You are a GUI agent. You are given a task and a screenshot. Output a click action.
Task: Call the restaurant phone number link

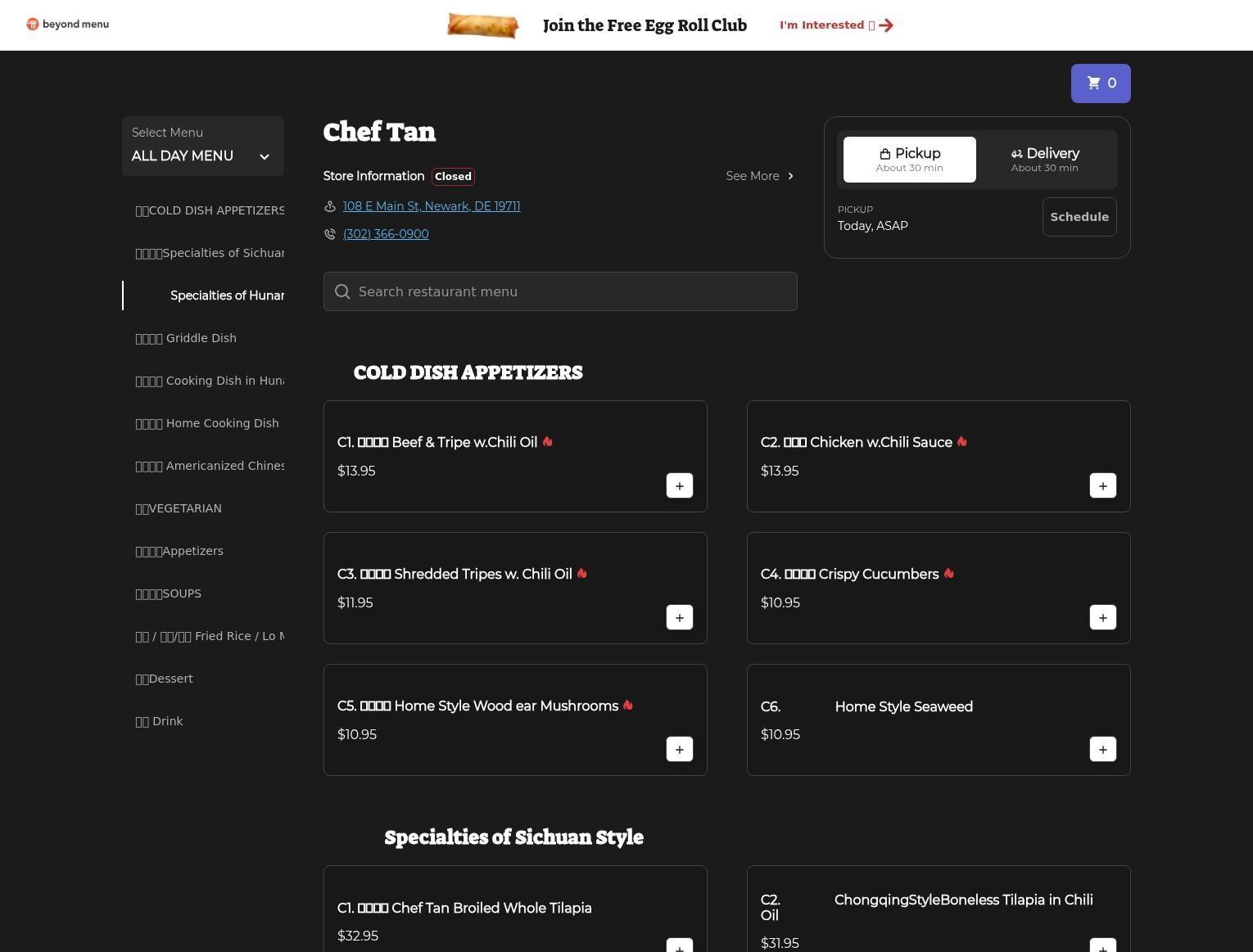tap(386, 234)
